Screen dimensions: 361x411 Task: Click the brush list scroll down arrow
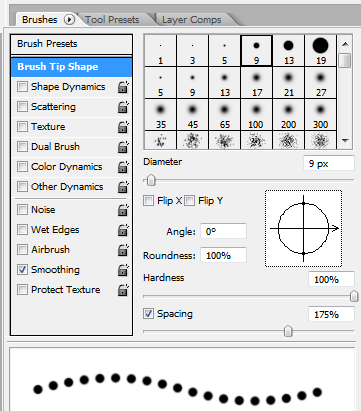tap(346, 141)
